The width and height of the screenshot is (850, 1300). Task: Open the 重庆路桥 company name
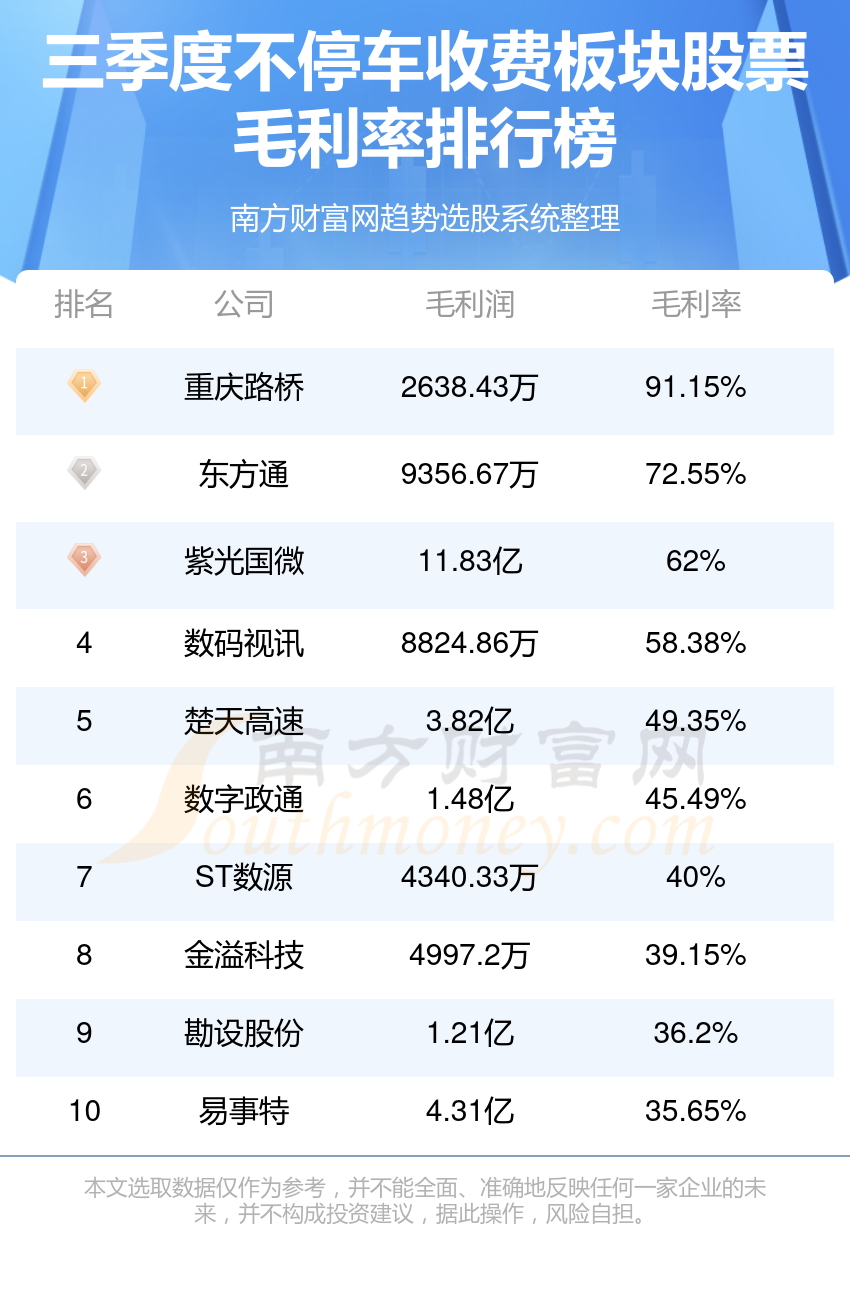coord(244,387)
